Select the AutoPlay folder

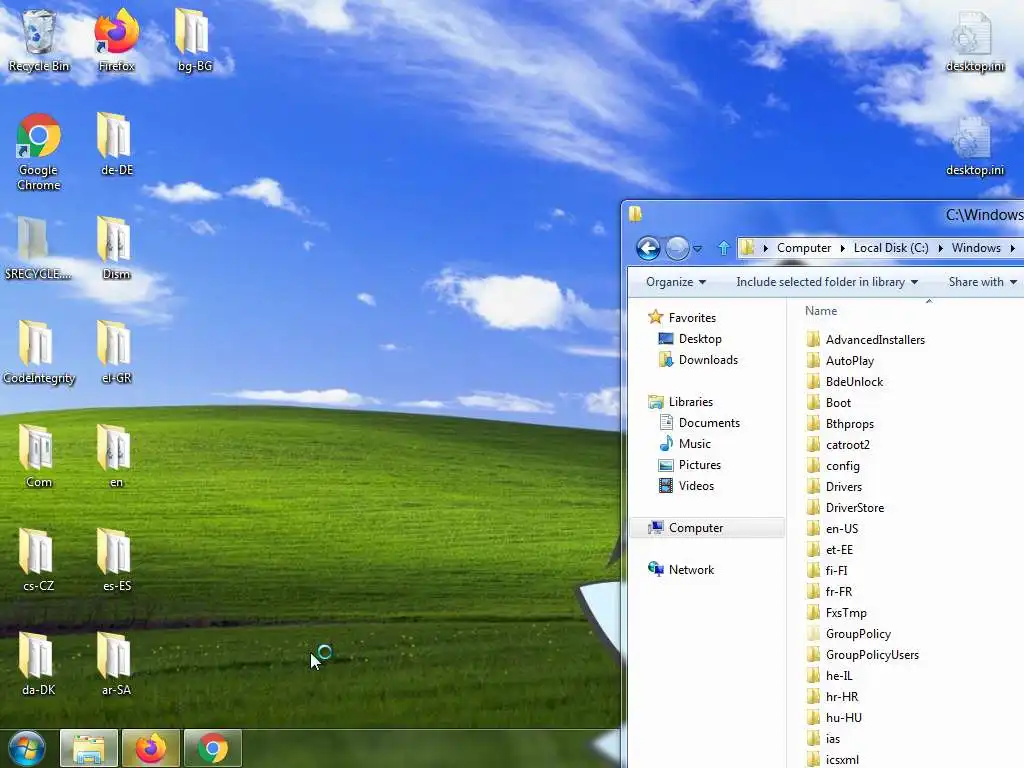point(840,360)
